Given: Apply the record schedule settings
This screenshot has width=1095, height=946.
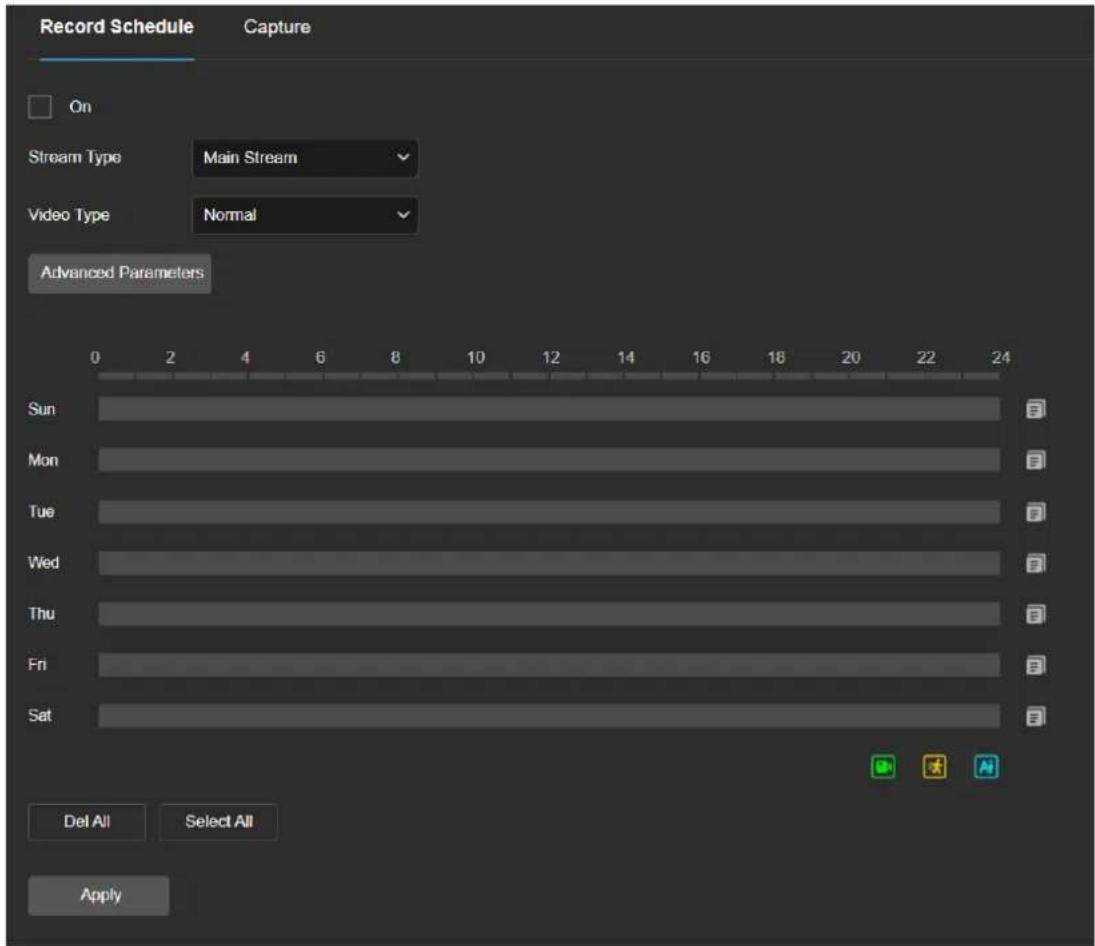Looking at the screenshot, I should pos(98,895).
